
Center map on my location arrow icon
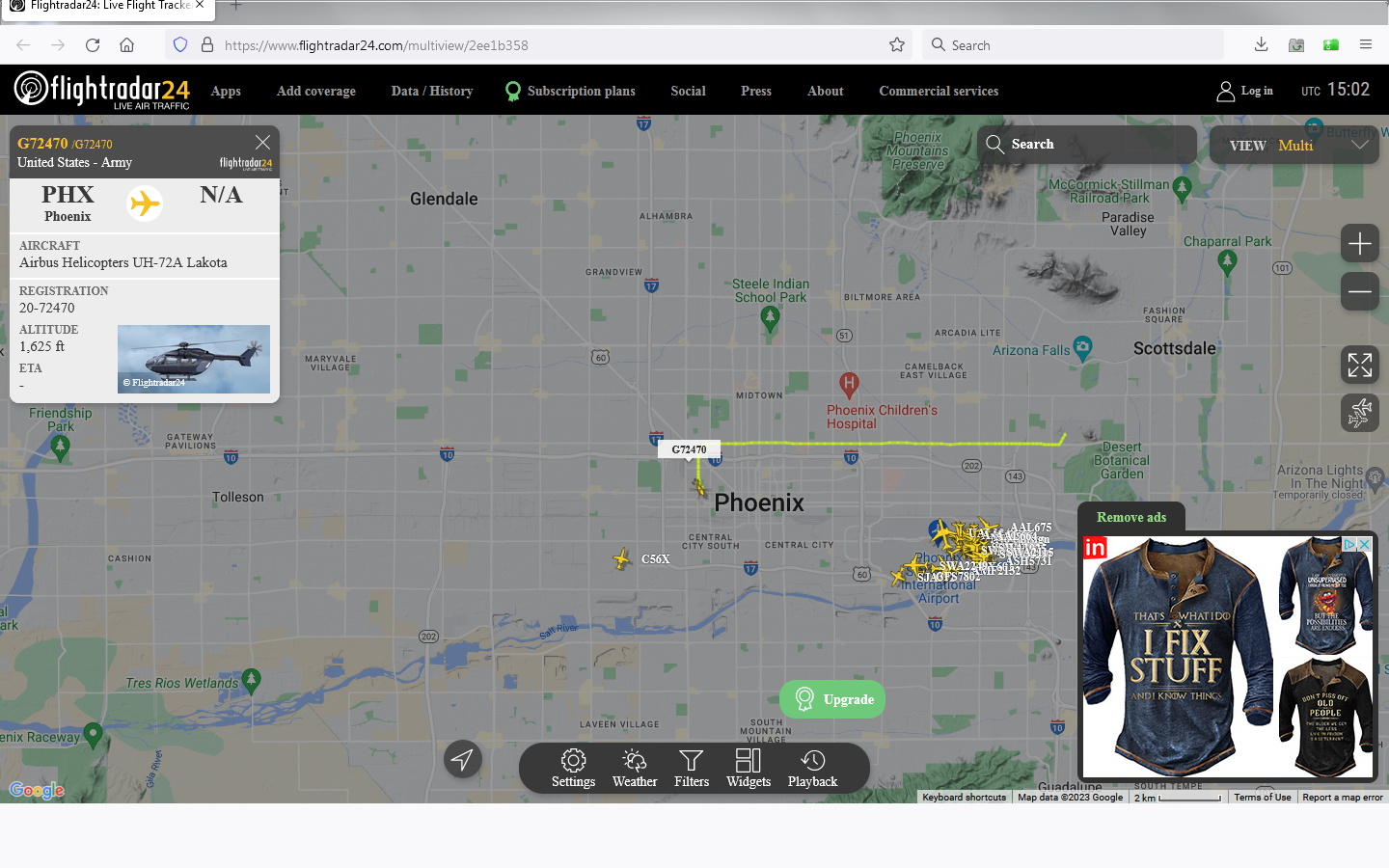pos(463,760)
